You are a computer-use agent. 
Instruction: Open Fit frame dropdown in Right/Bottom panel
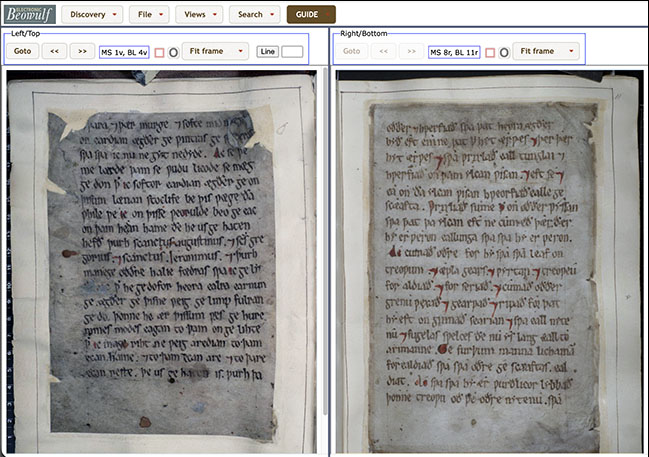546,51
